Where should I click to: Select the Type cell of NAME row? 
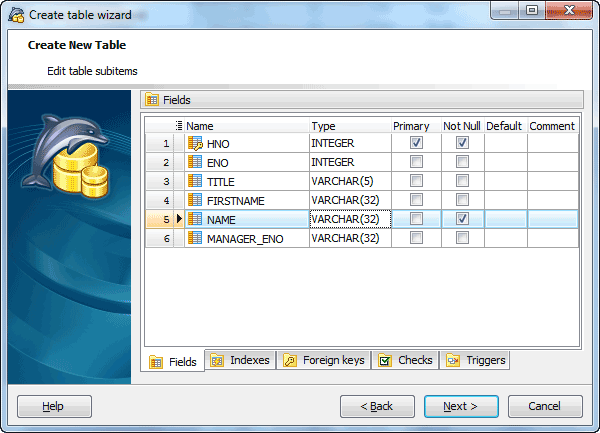pyautogui.click(x=349, y=219)
